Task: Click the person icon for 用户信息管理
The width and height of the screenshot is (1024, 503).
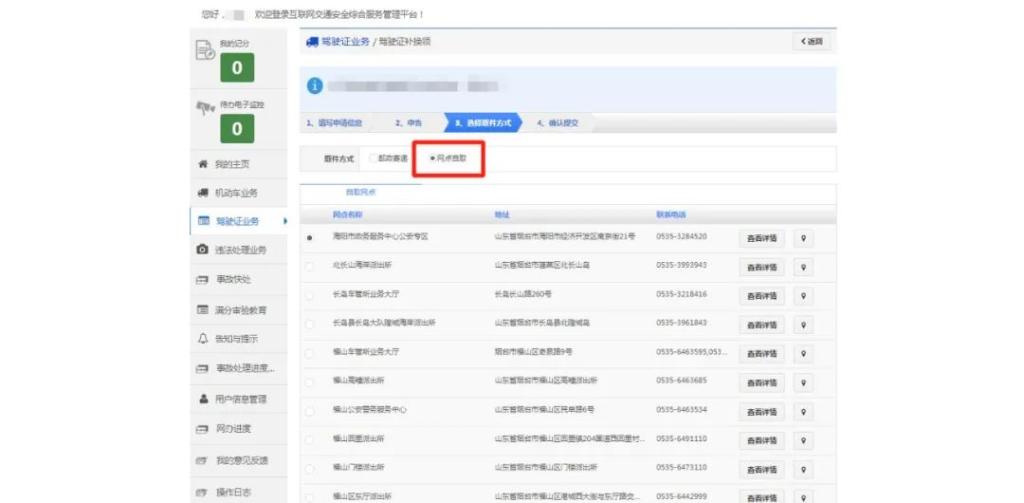Action: [x=203, y=399]
